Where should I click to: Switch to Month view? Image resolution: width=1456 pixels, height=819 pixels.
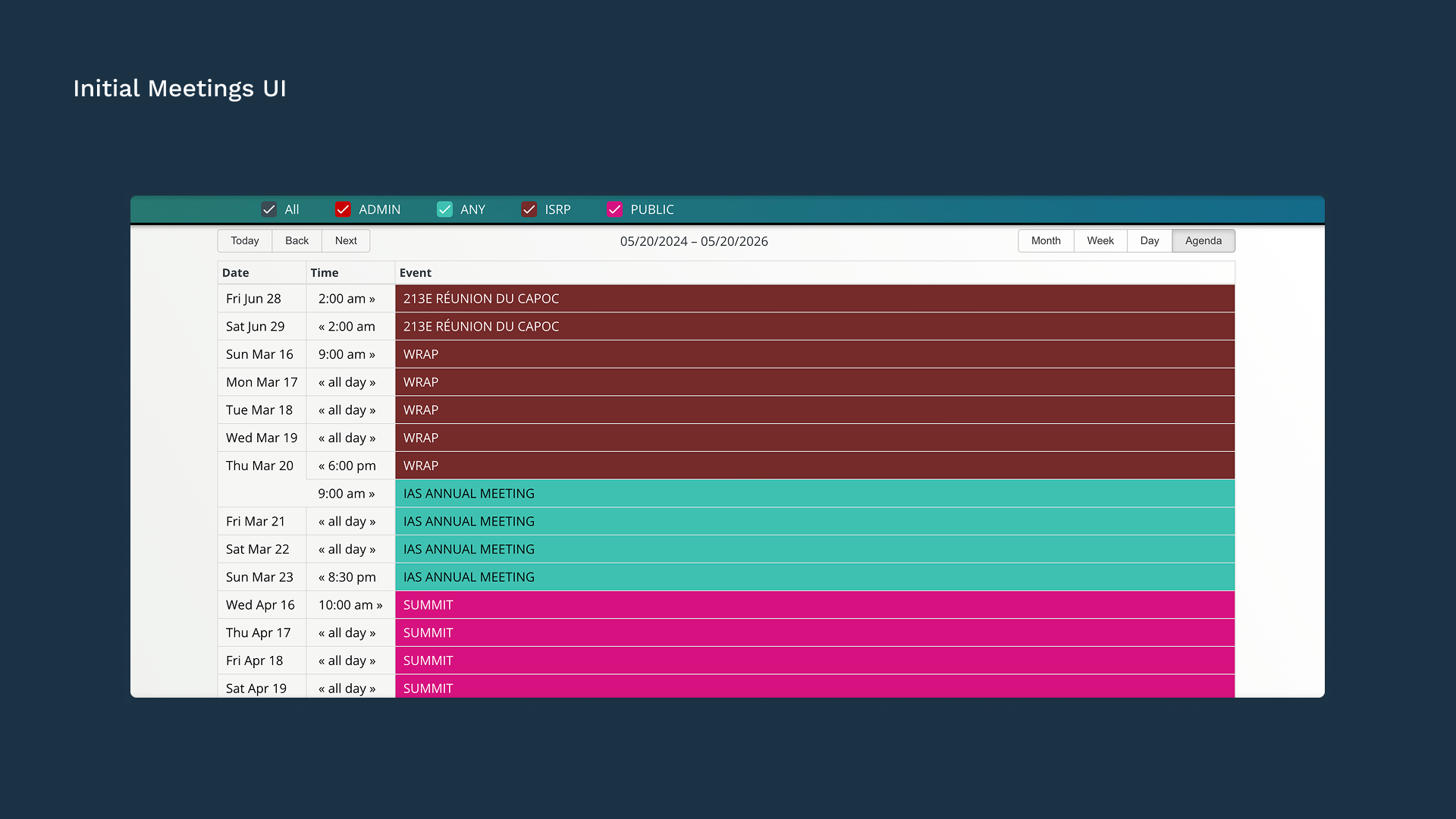[x=1046, y=240]
